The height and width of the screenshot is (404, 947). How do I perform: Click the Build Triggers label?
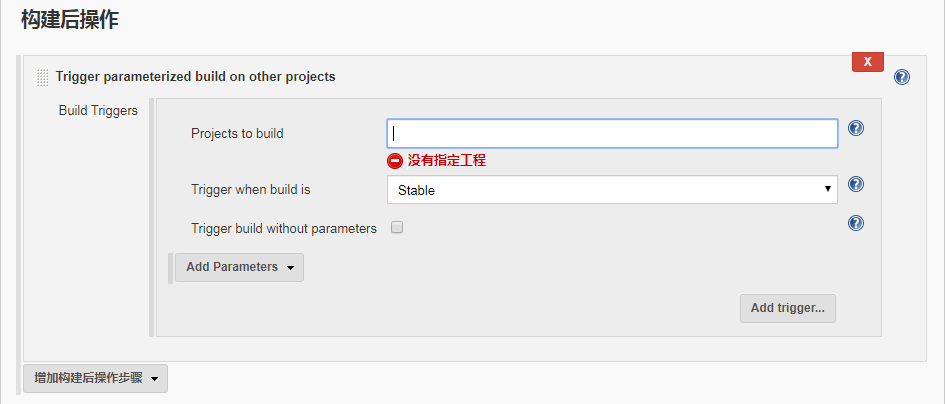coord(98,111)
